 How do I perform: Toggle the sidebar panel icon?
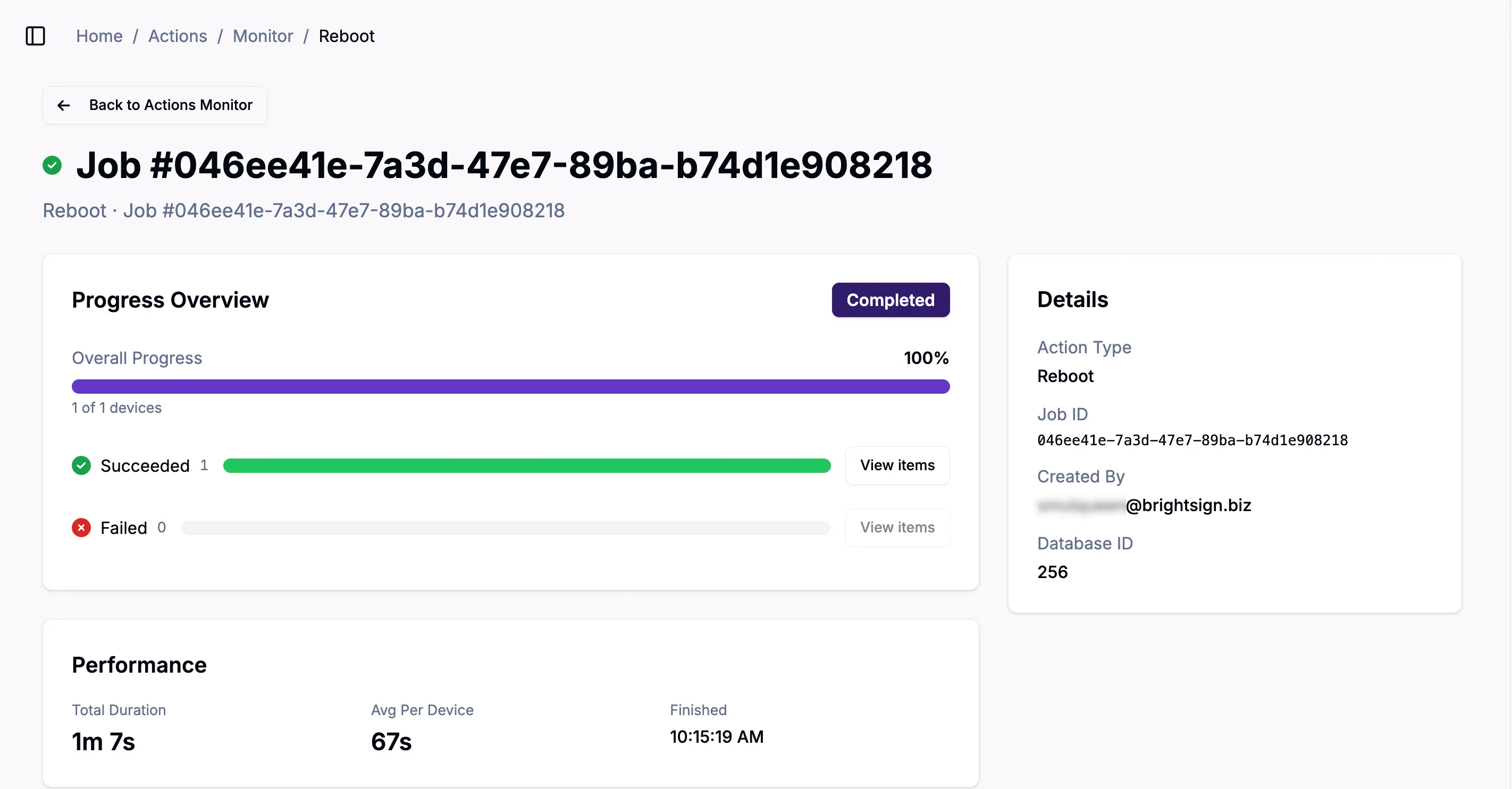click(x=35, y=36)
